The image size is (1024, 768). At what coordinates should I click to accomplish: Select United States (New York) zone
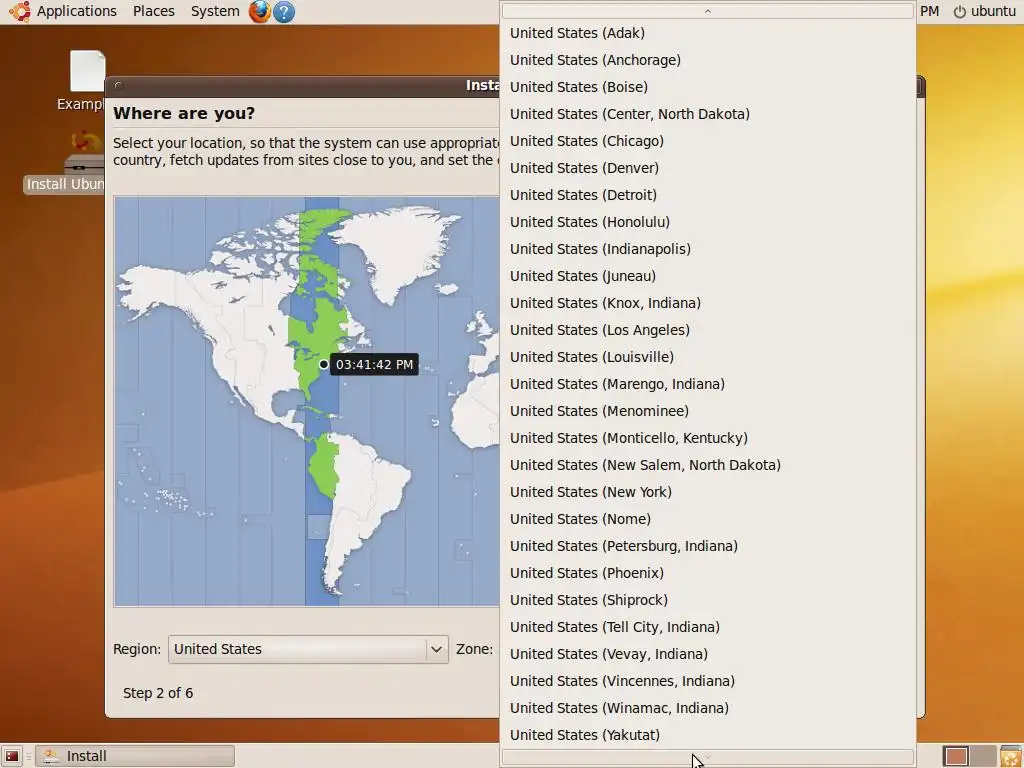[x=707, y=492]
